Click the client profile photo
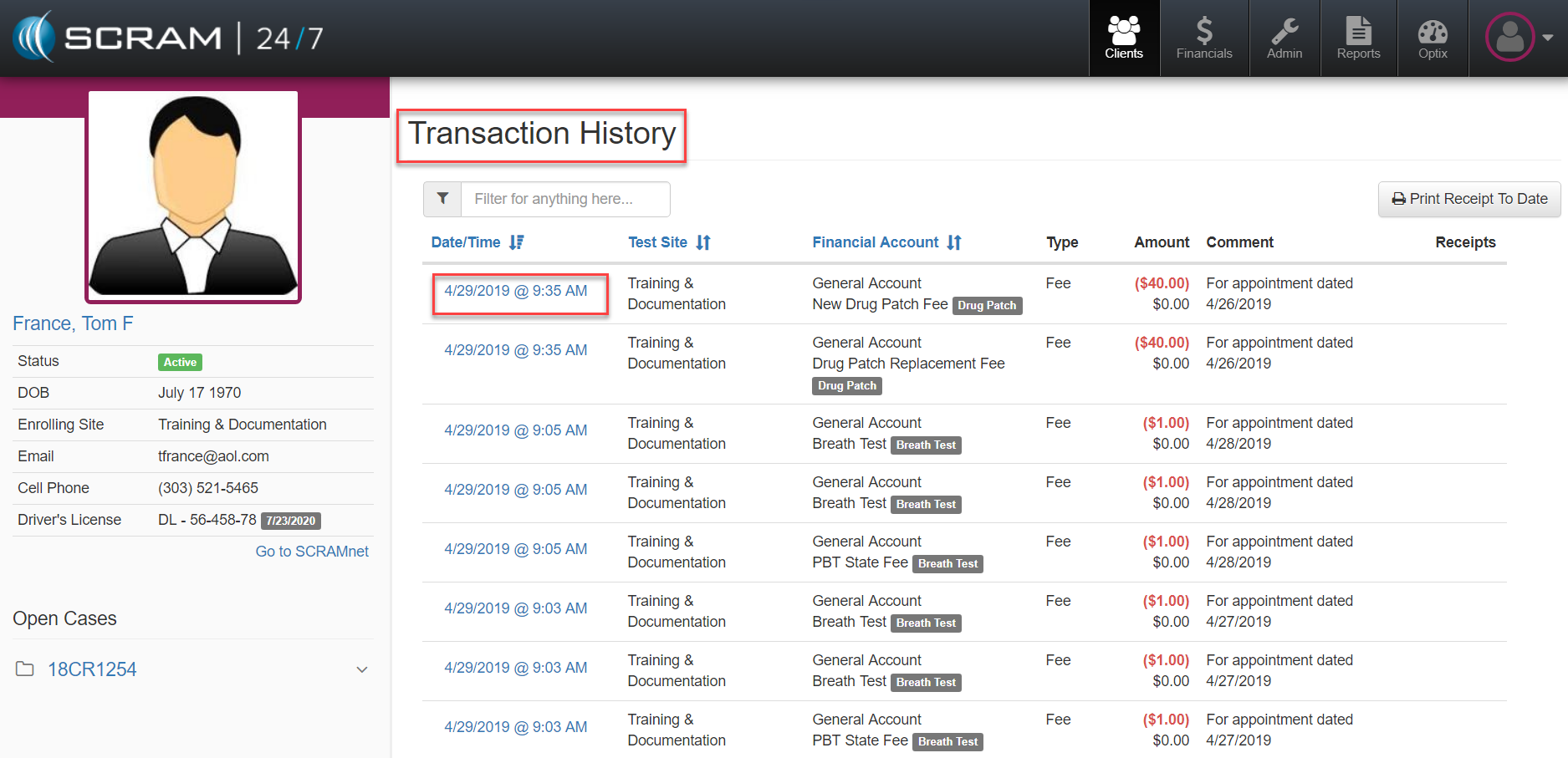1568x758 pixels. [x=193, y=196]
